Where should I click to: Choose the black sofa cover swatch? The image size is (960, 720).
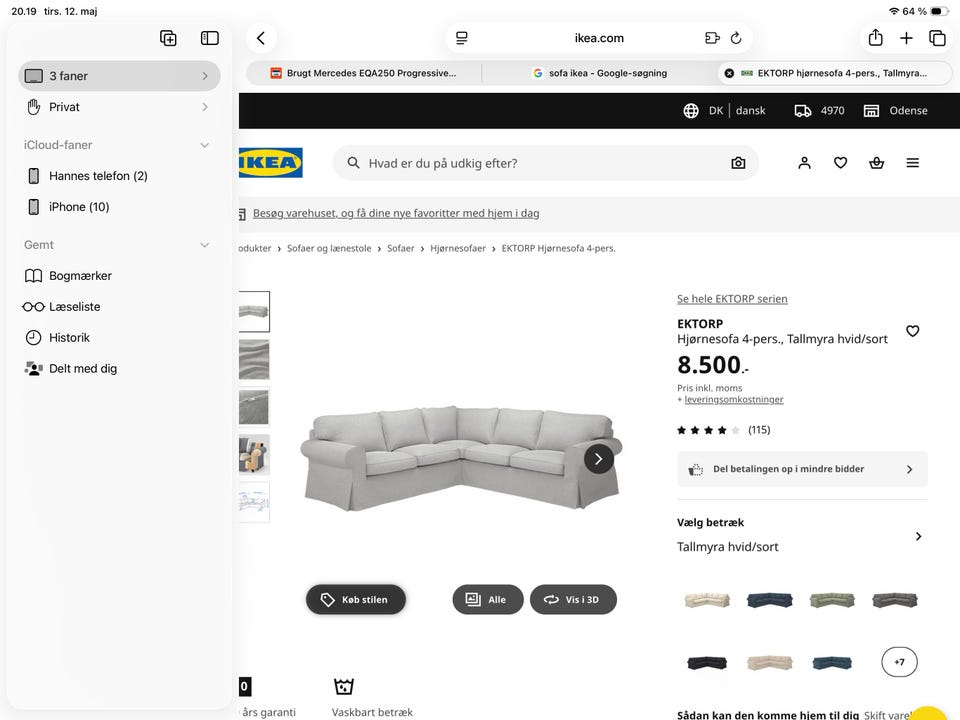tap(707, 662)
